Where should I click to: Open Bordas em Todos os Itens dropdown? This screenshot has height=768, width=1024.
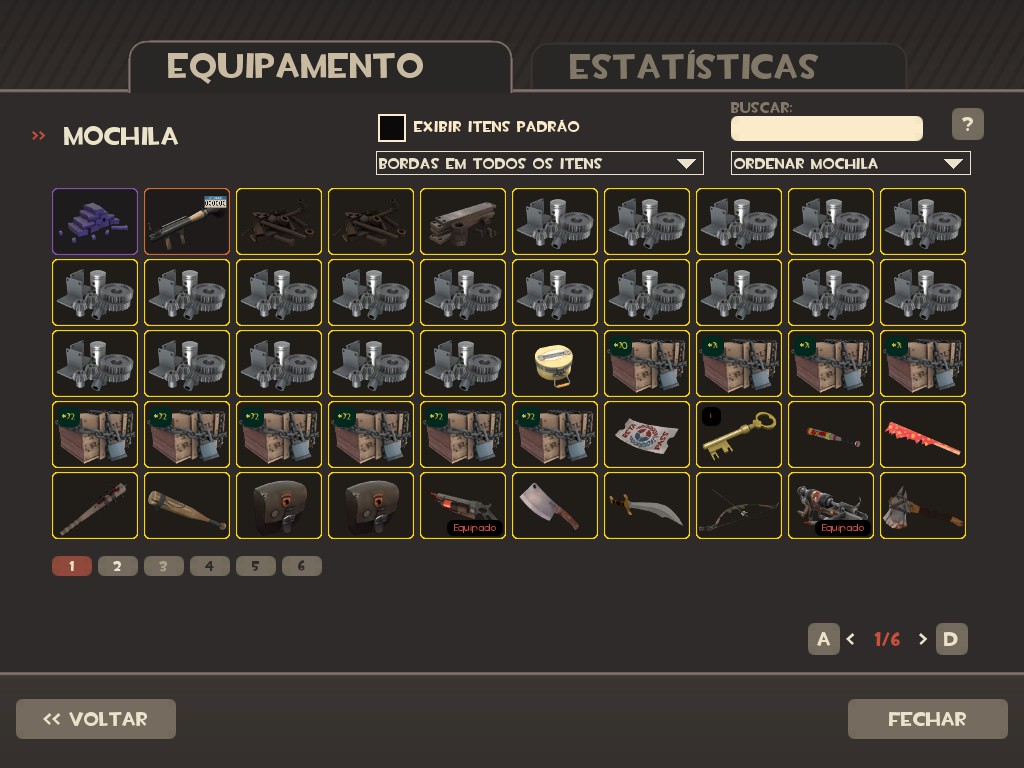(539, 163)
